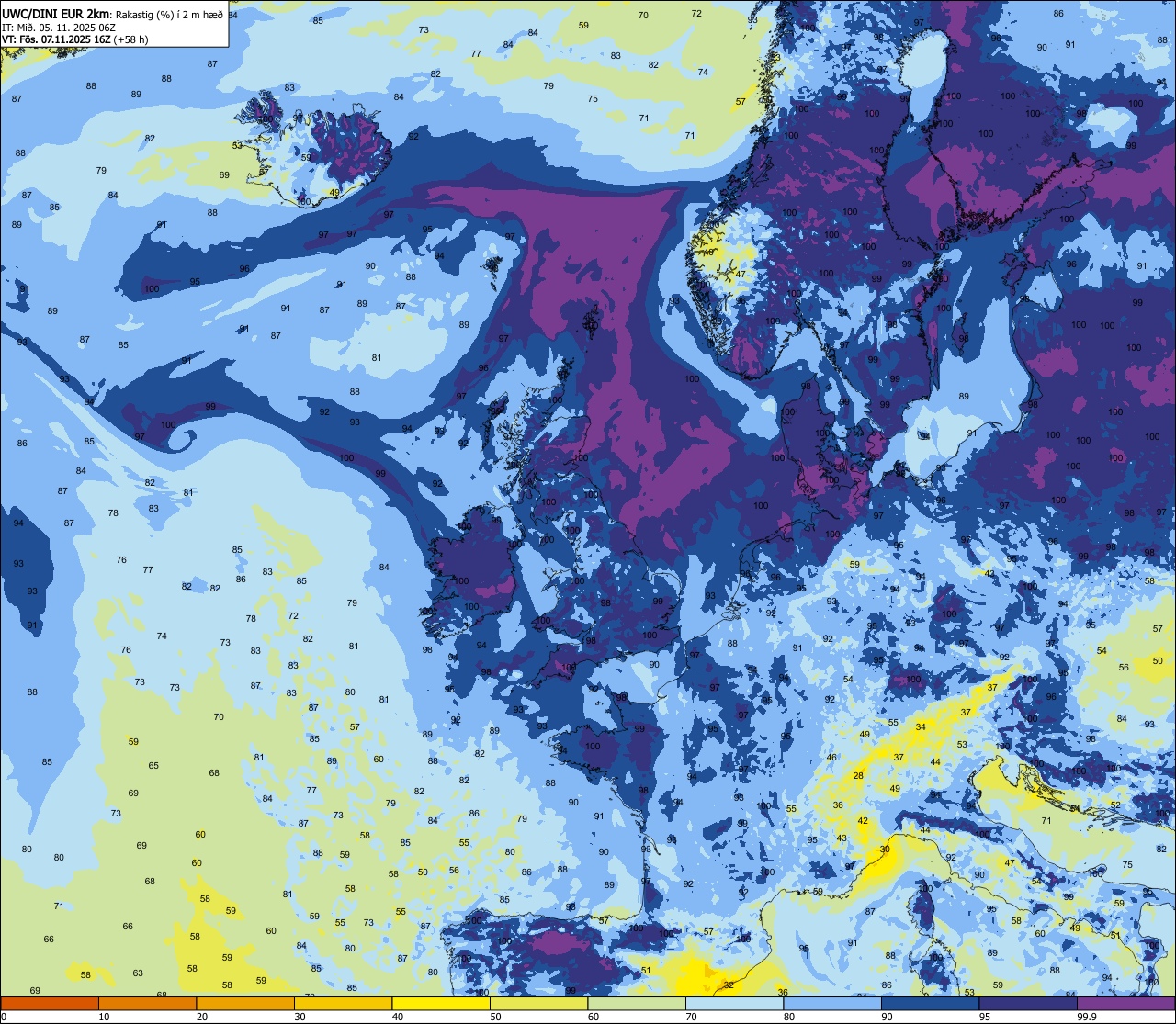Select the 60–70 pale green legend swatch
This screenshot has height=1024, width=1176.
coord(637,1003)
